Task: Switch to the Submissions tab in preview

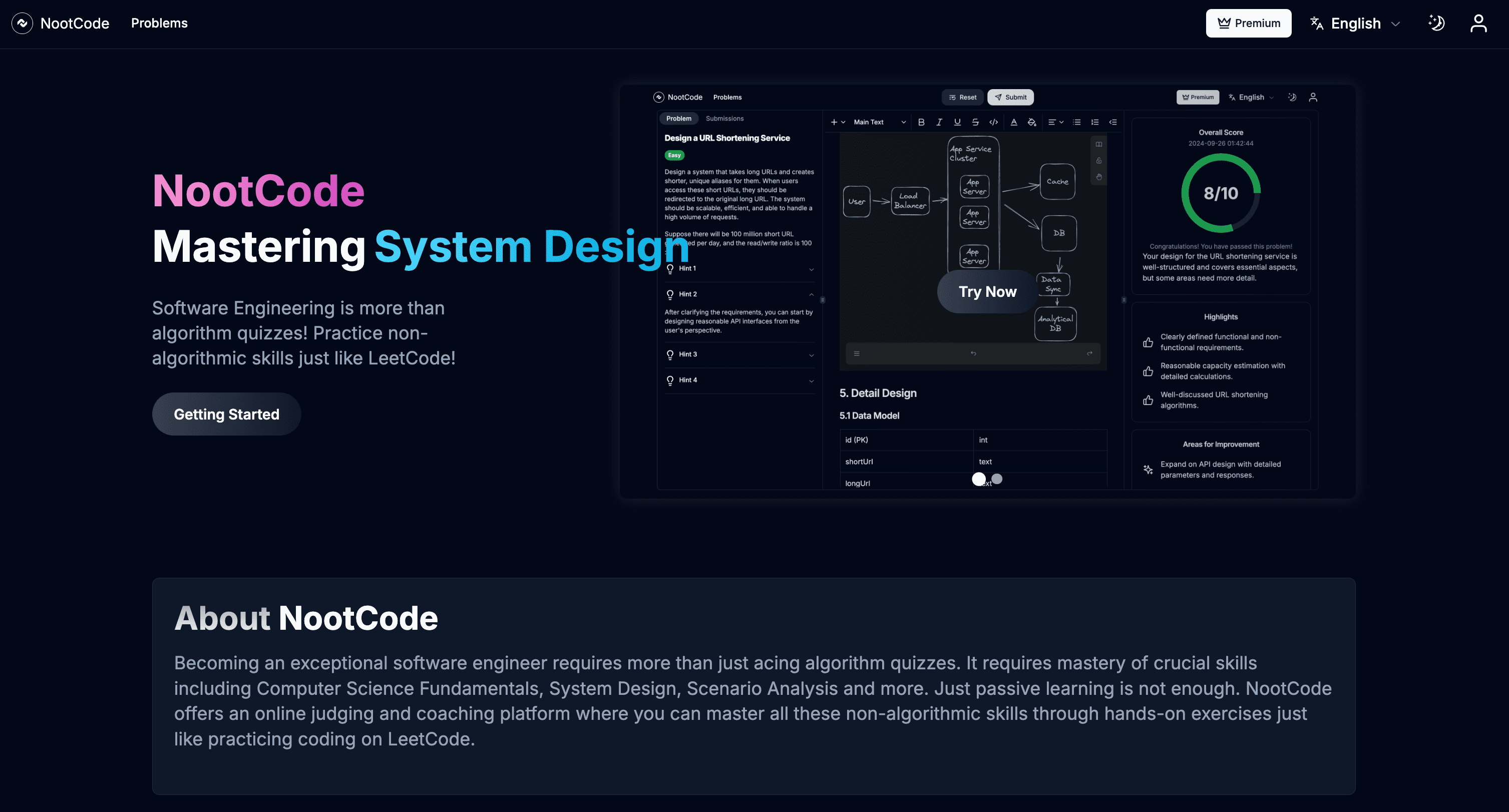Action: 724,118
